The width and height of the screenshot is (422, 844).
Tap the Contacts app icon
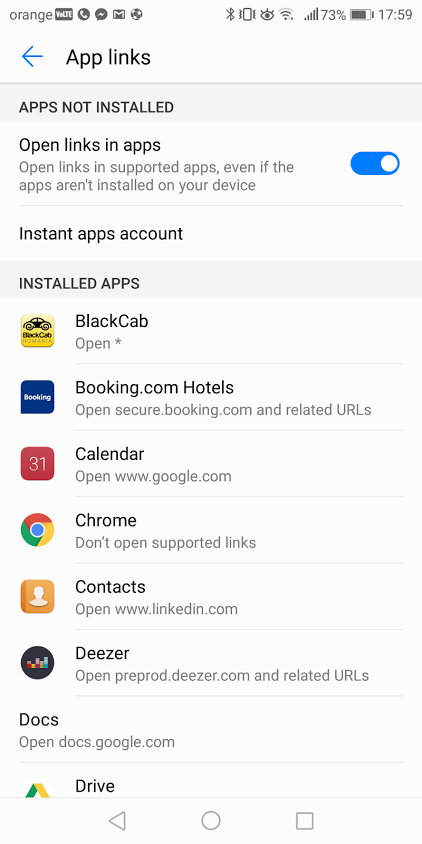(x=37, y=596)
